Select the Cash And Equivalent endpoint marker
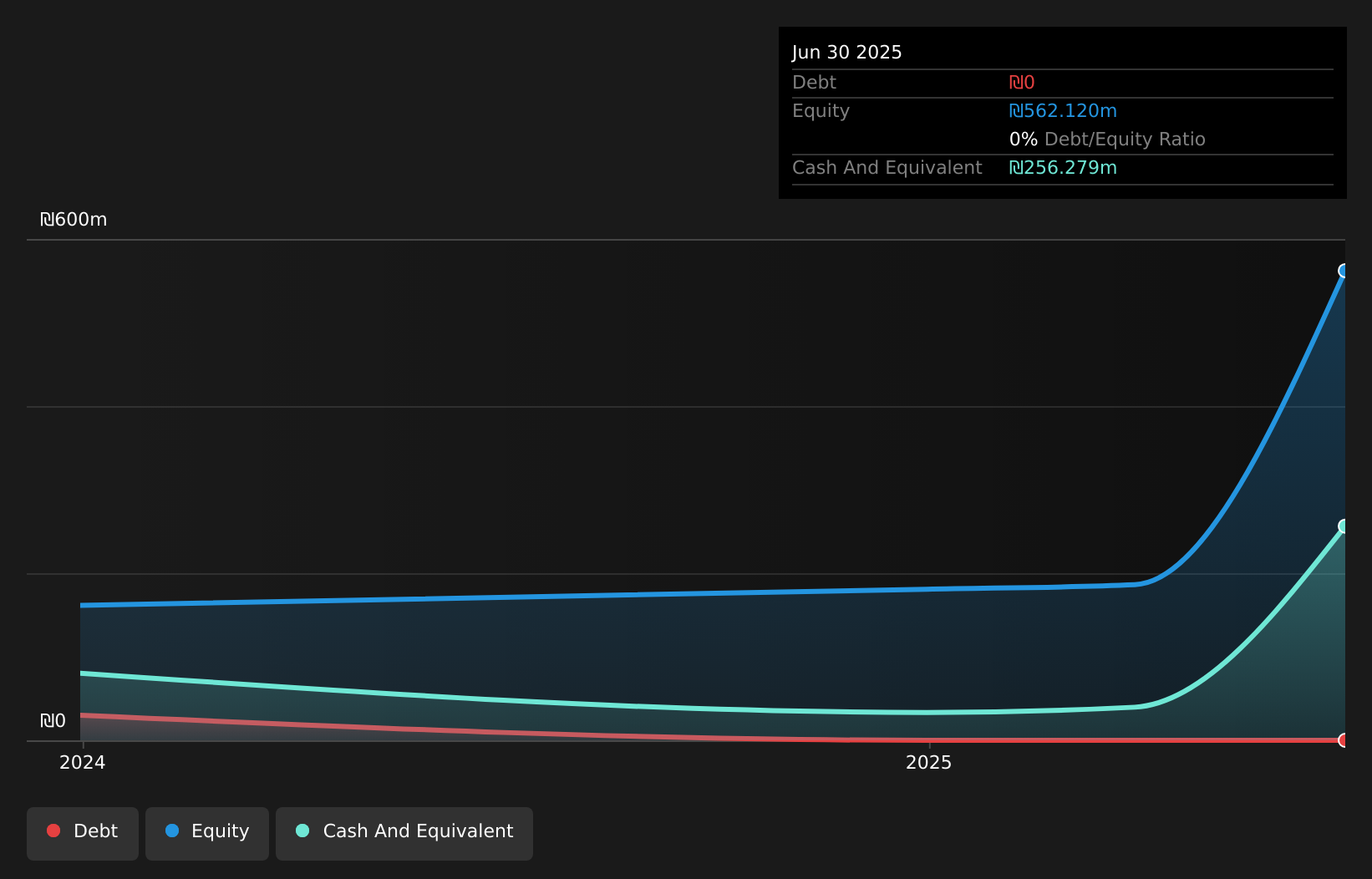1372x879 pixels. click(x=1343, y=526)
